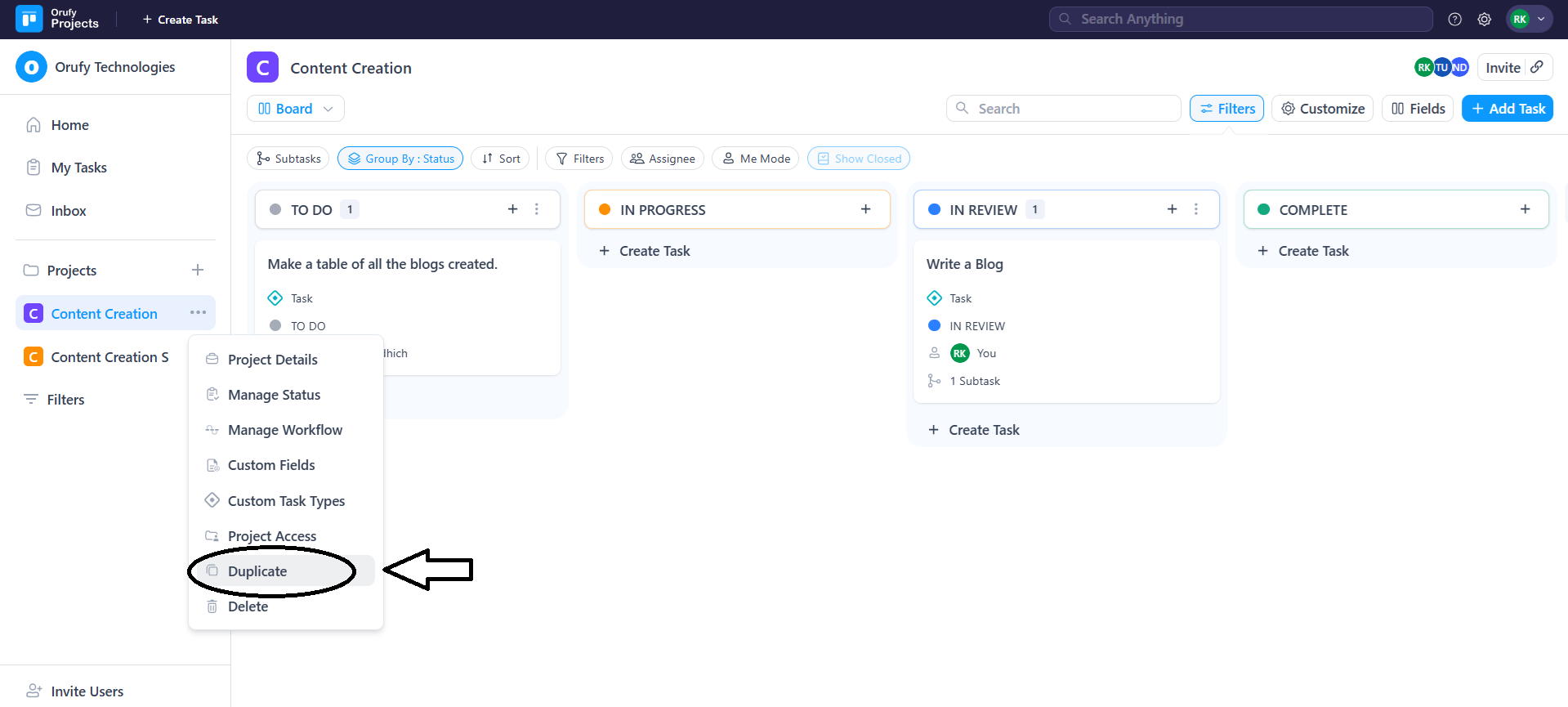
Task: Click the blue Add Task button
Action: pyautogui.click(x=1507, y=109)
